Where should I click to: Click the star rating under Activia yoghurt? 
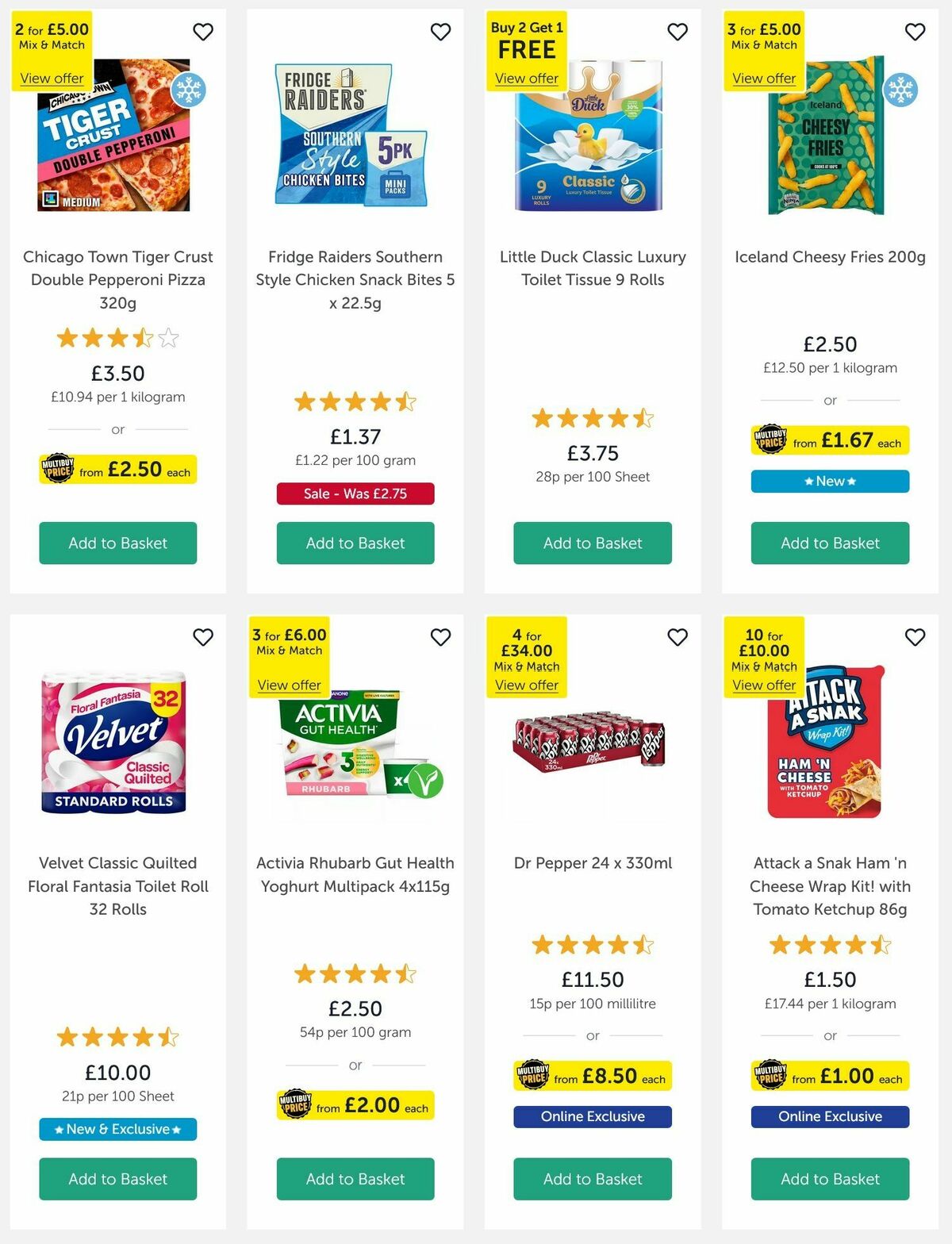[x=355, y=974]
